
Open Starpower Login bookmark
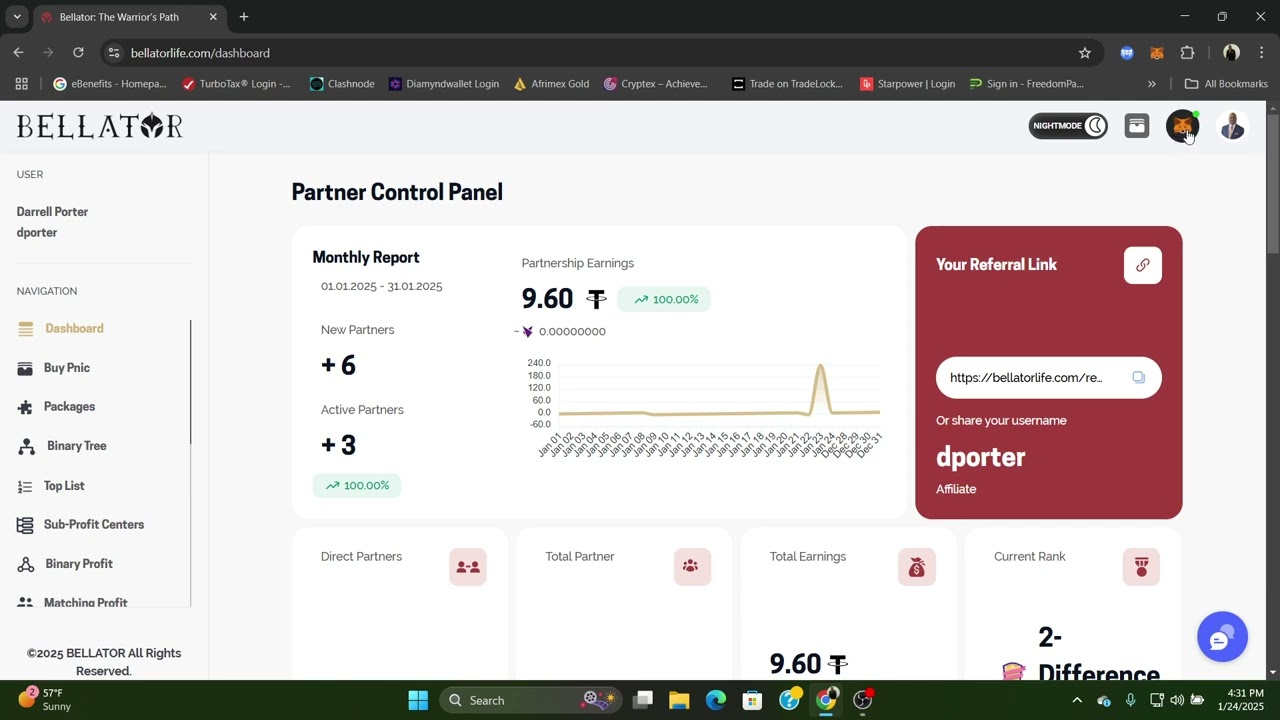[x=908, y=84]
